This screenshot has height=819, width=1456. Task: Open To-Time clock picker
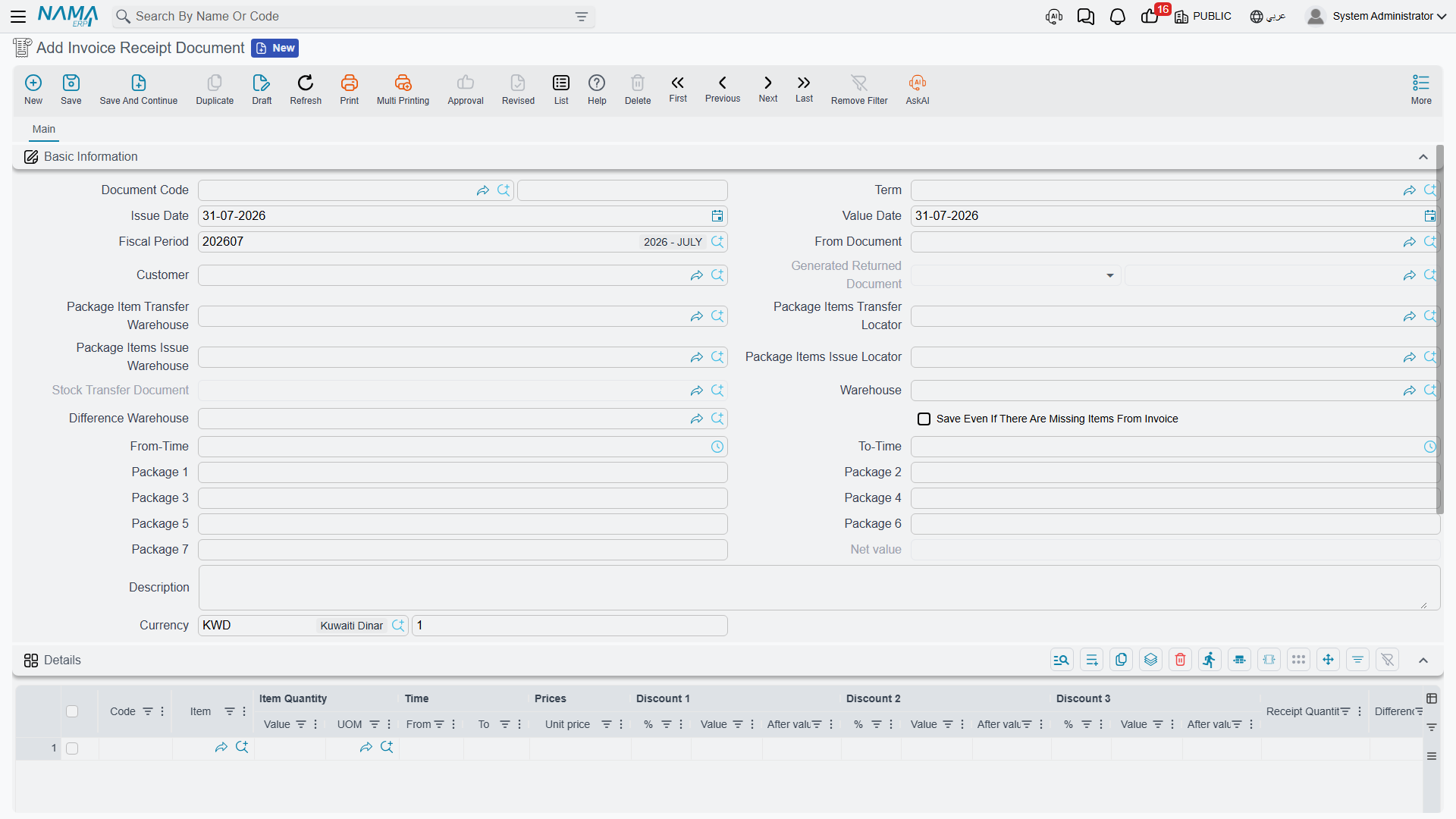coord(1429,447)
